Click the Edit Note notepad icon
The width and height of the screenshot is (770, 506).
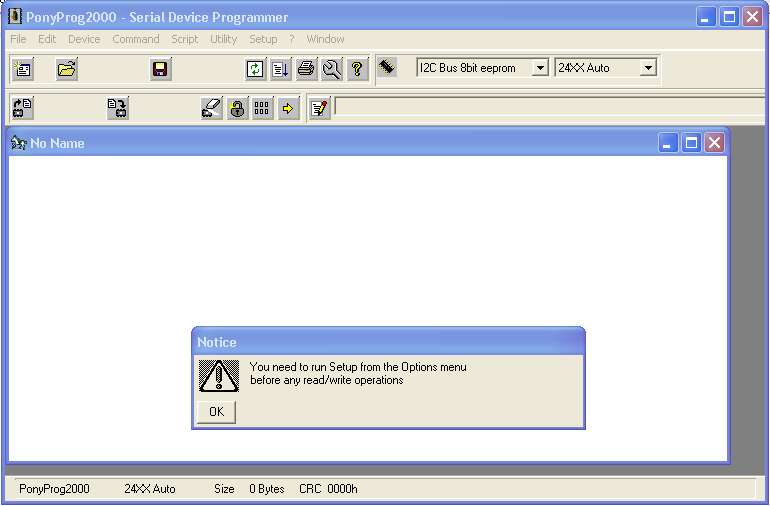tap(318, 108)
